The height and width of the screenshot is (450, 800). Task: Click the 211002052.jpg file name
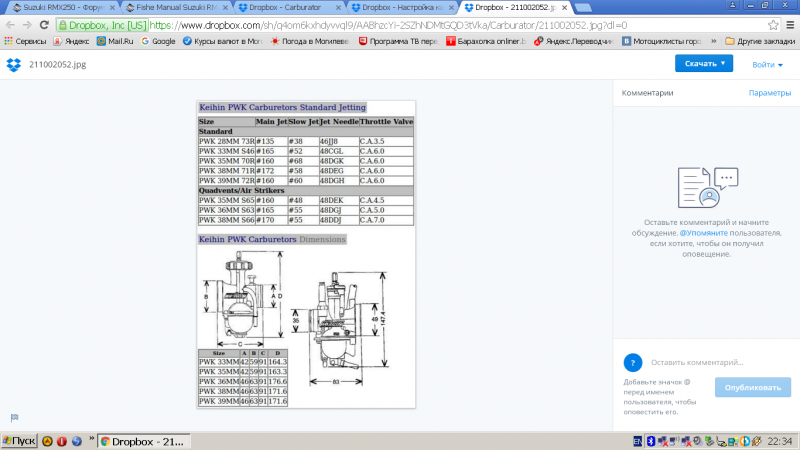tap(58, 65)
